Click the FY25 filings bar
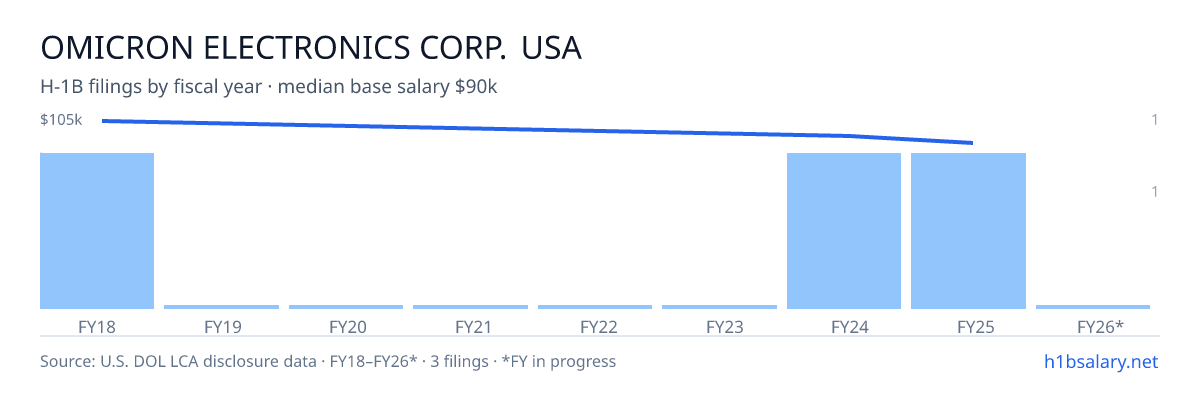 coord(969,231)
